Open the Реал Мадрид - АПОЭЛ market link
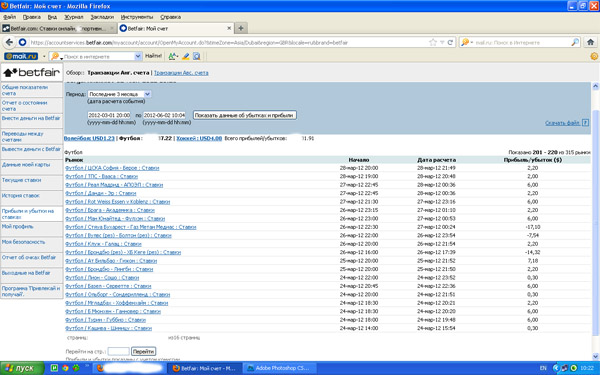 point(114,185)
